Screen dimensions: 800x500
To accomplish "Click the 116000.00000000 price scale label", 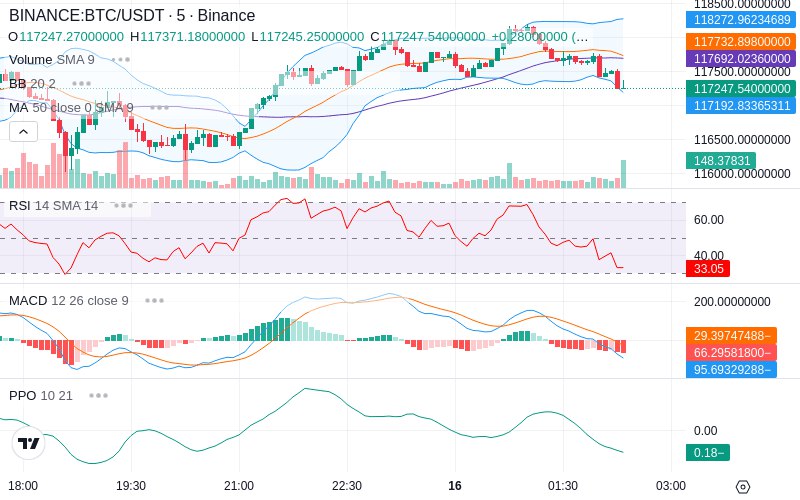I will coord(742,174).
